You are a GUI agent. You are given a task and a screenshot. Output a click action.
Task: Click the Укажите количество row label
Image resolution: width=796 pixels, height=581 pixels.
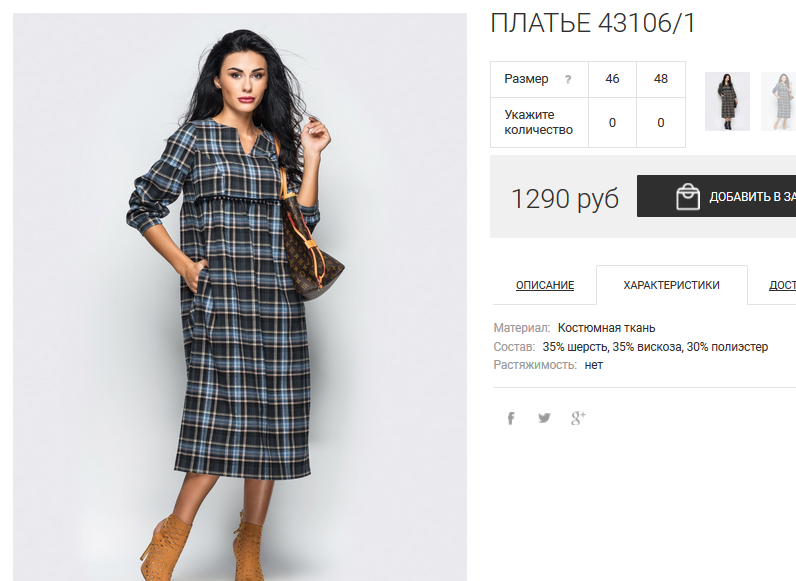tap(538, 122)
